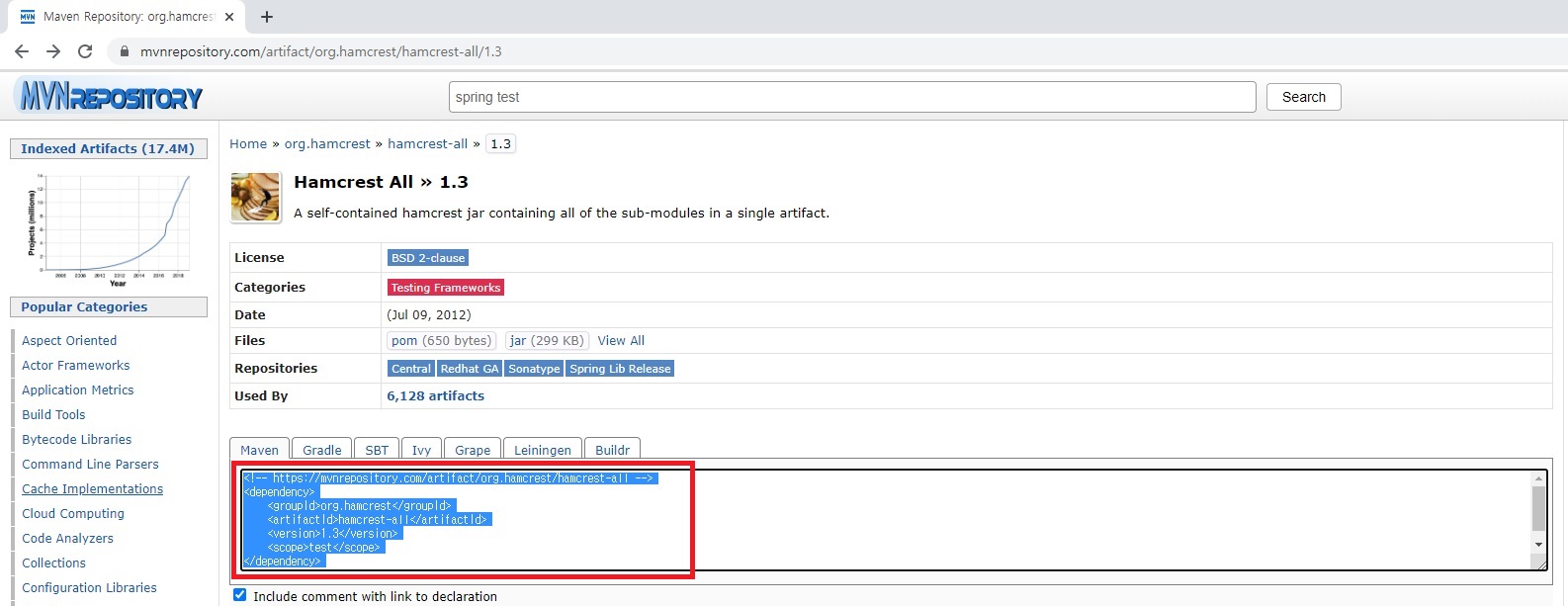This screenshot has width=1568, height=606.
Task: Switch to the SBT tab
Action: click(377, 449)
